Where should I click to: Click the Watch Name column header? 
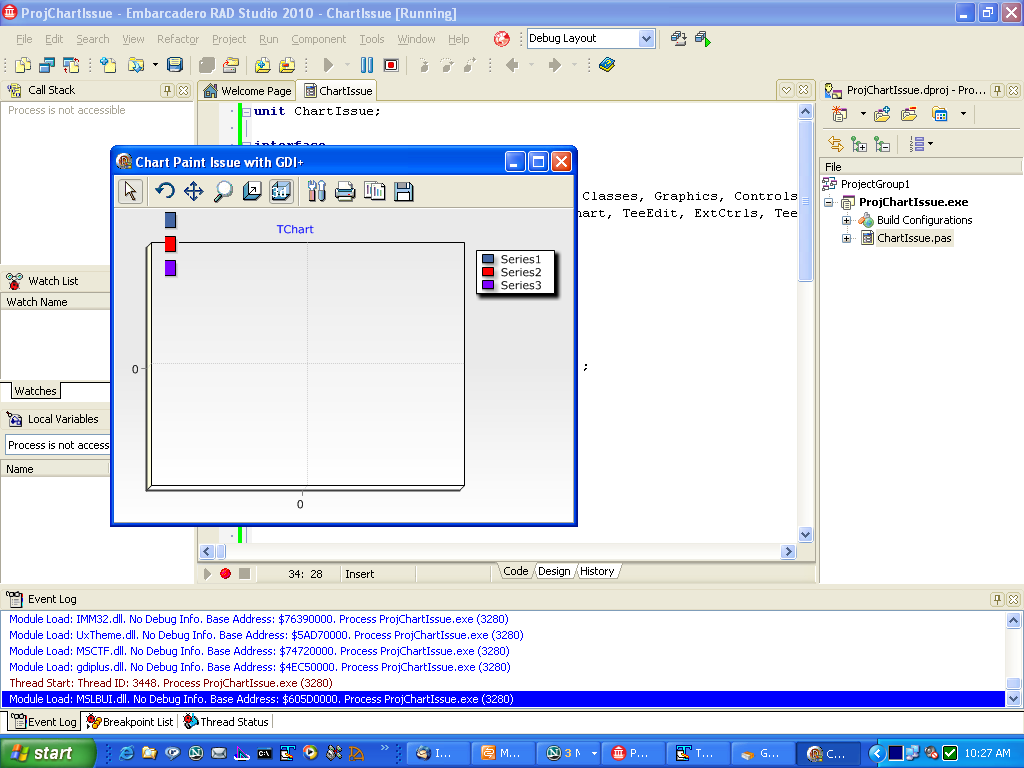point(56,302)
